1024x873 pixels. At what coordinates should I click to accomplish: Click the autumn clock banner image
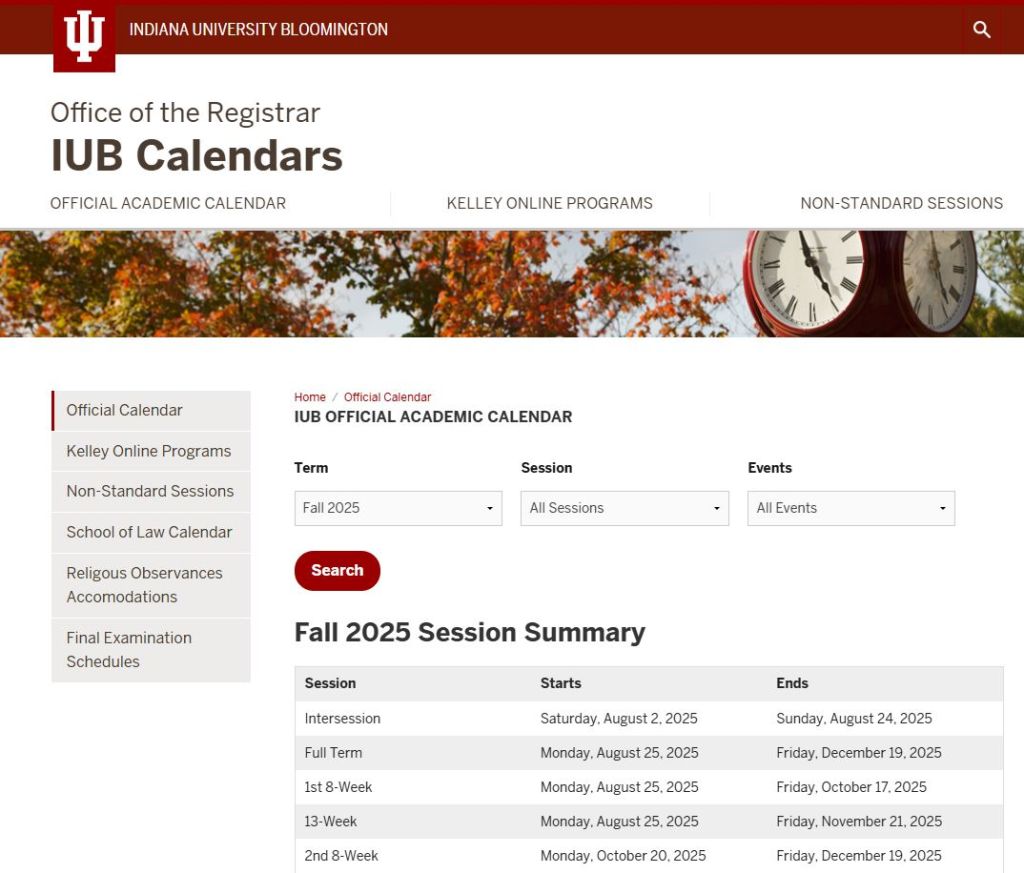(512, 283)
